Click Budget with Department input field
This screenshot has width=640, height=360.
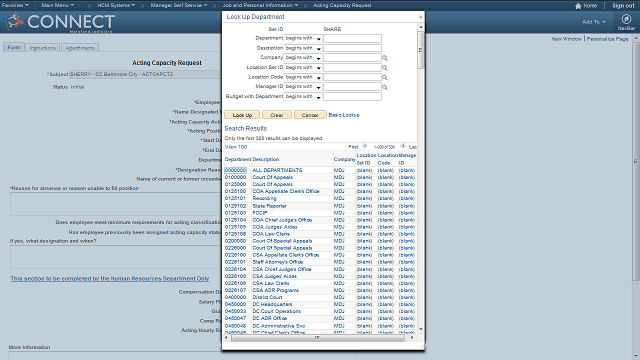coord(352,97)
